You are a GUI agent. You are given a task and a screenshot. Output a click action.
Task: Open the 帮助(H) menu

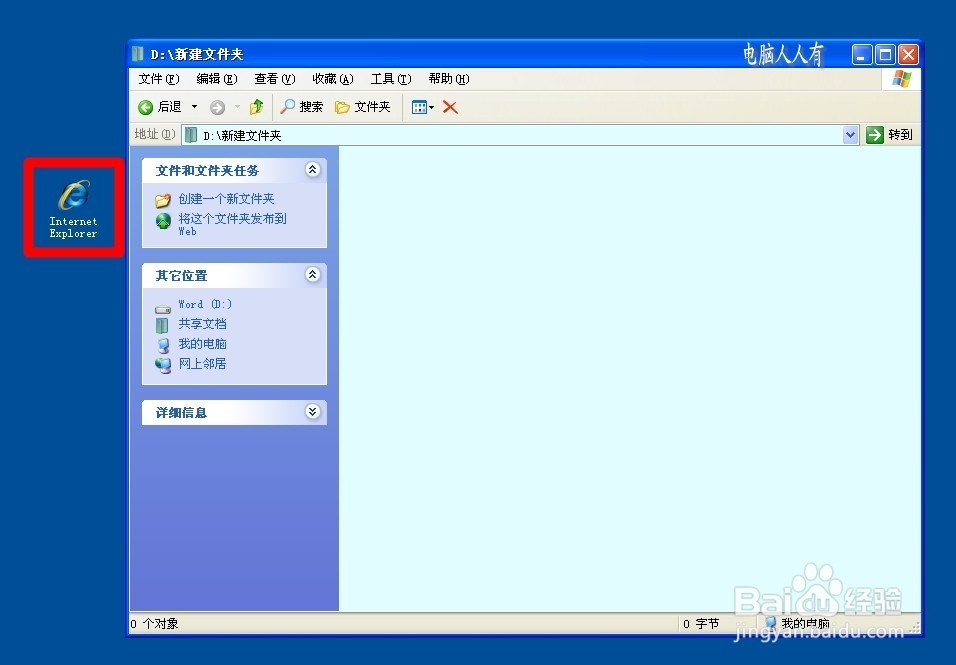tap(449, 79)
